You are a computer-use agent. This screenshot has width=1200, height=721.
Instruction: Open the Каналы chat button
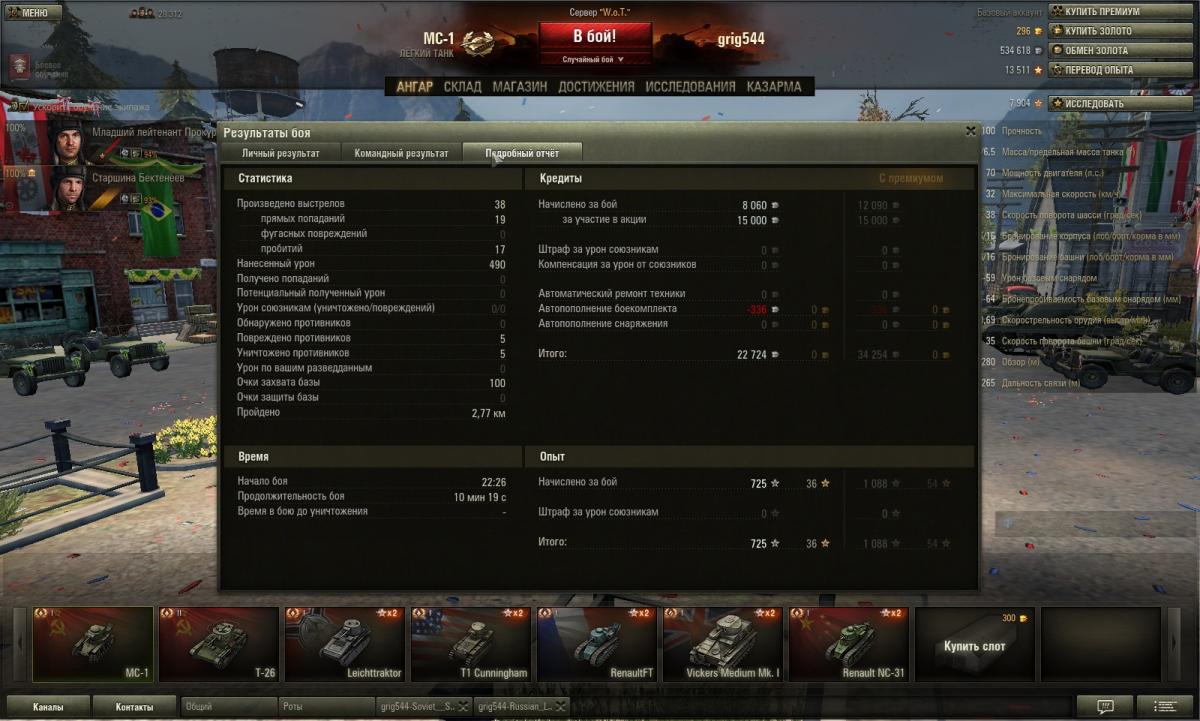point(48,706)
